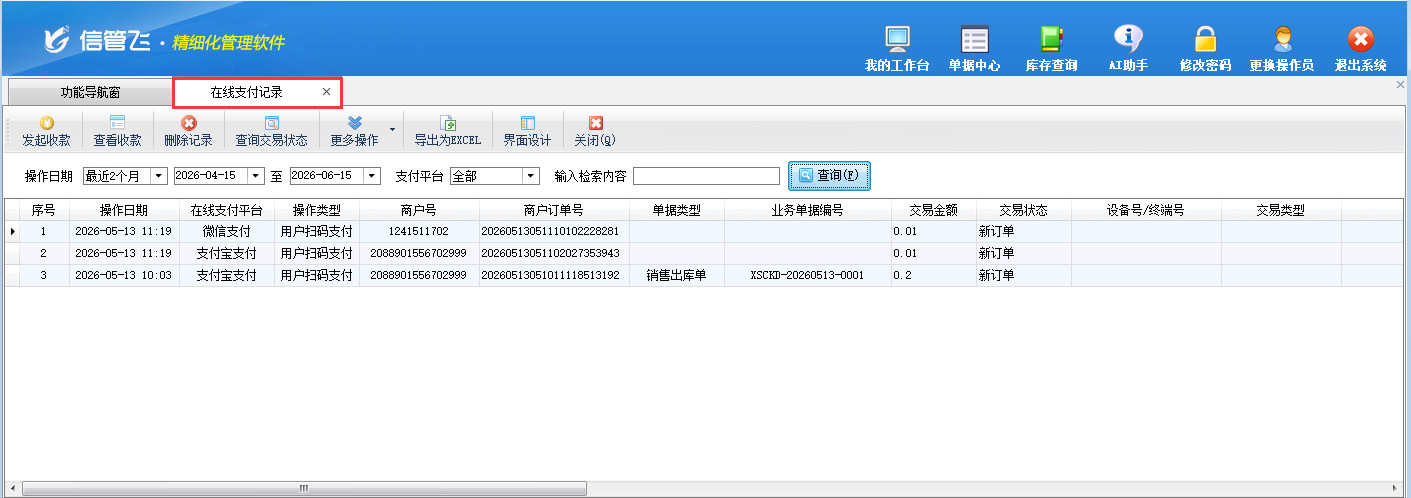1411x498 pixels.
Task: Open start date 2026-04-15 picker
Action: coord(257,176)
